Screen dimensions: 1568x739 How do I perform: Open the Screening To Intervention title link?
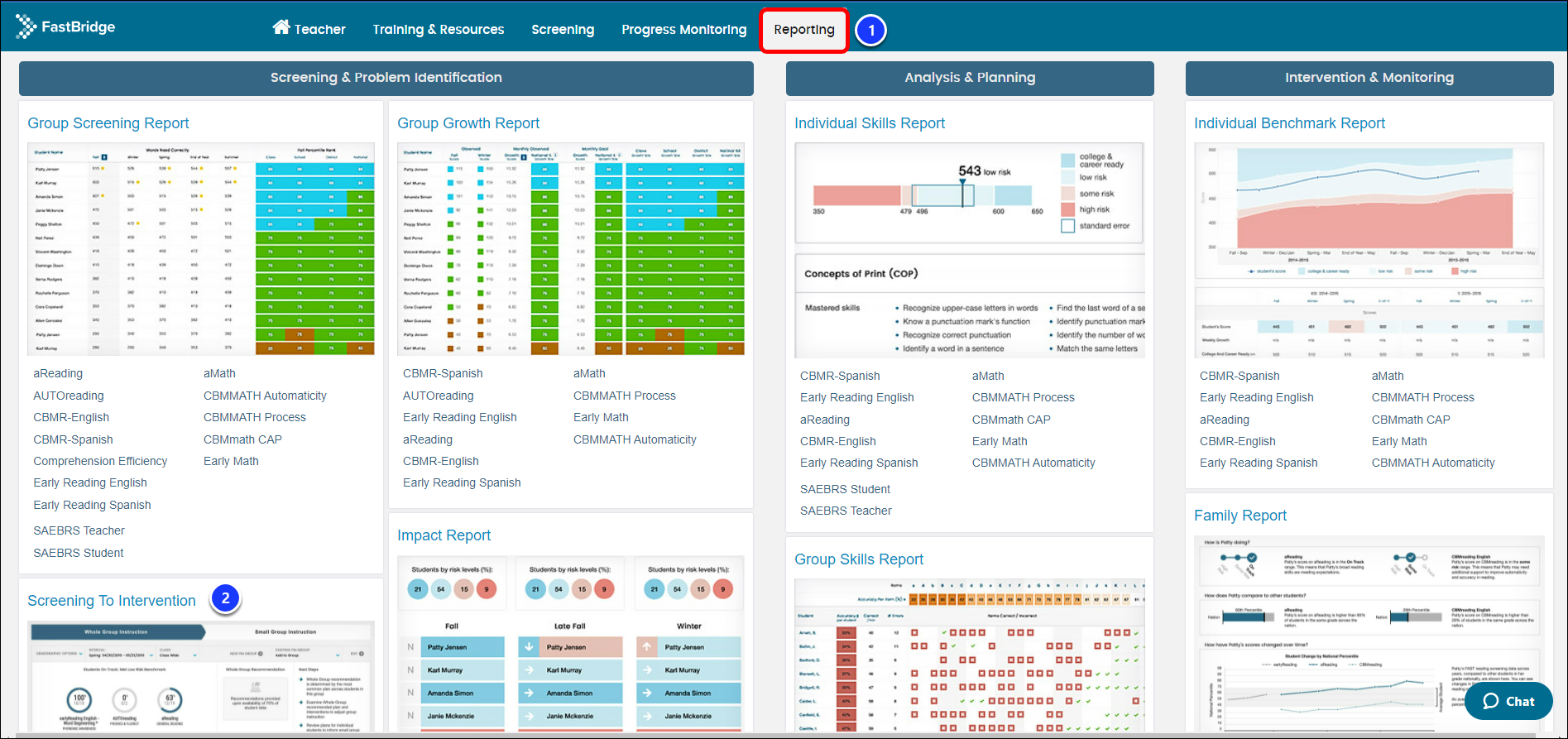coord(112,601)
